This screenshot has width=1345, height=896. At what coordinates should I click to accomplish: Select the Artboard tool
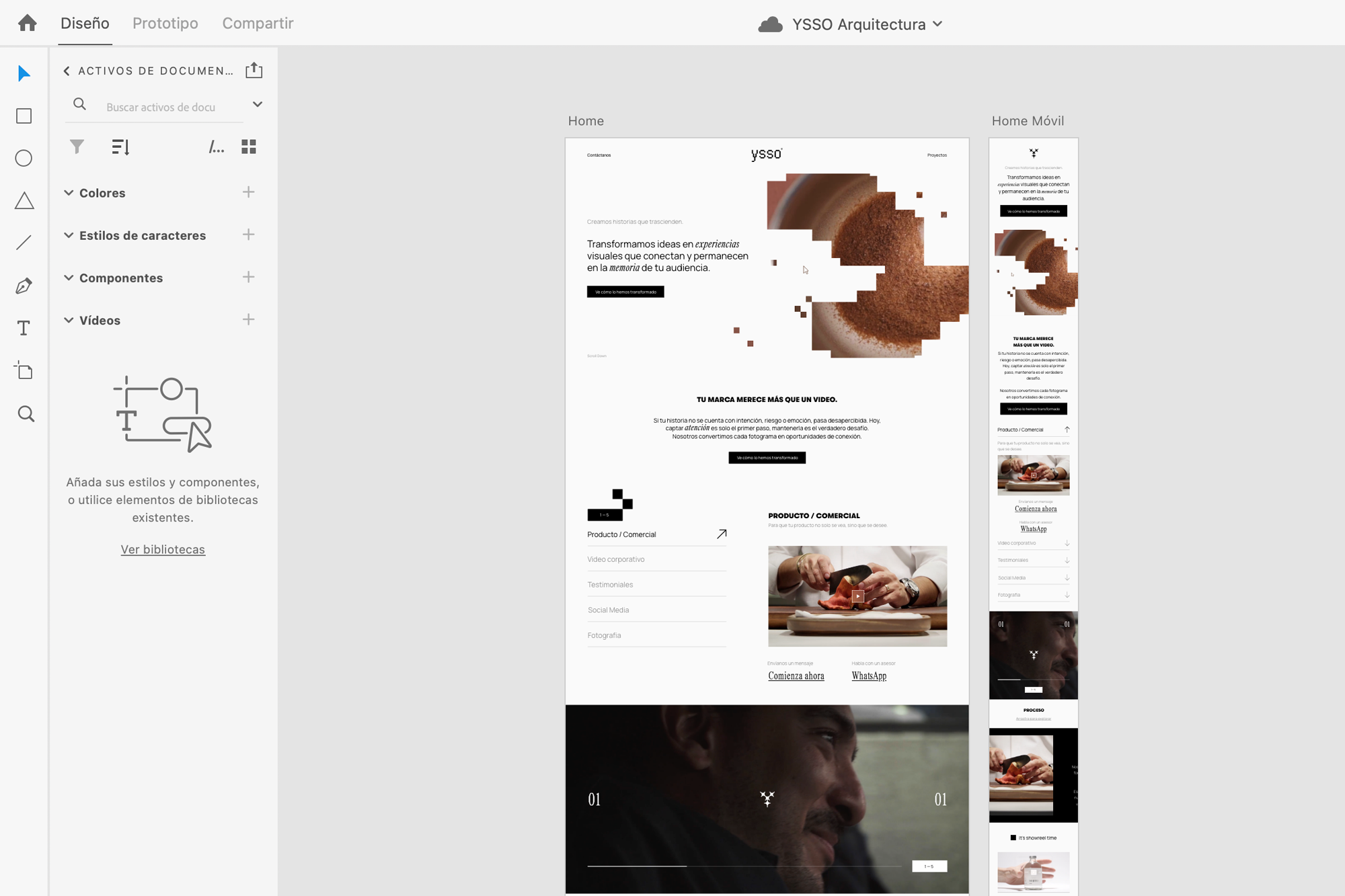(24, 370)
